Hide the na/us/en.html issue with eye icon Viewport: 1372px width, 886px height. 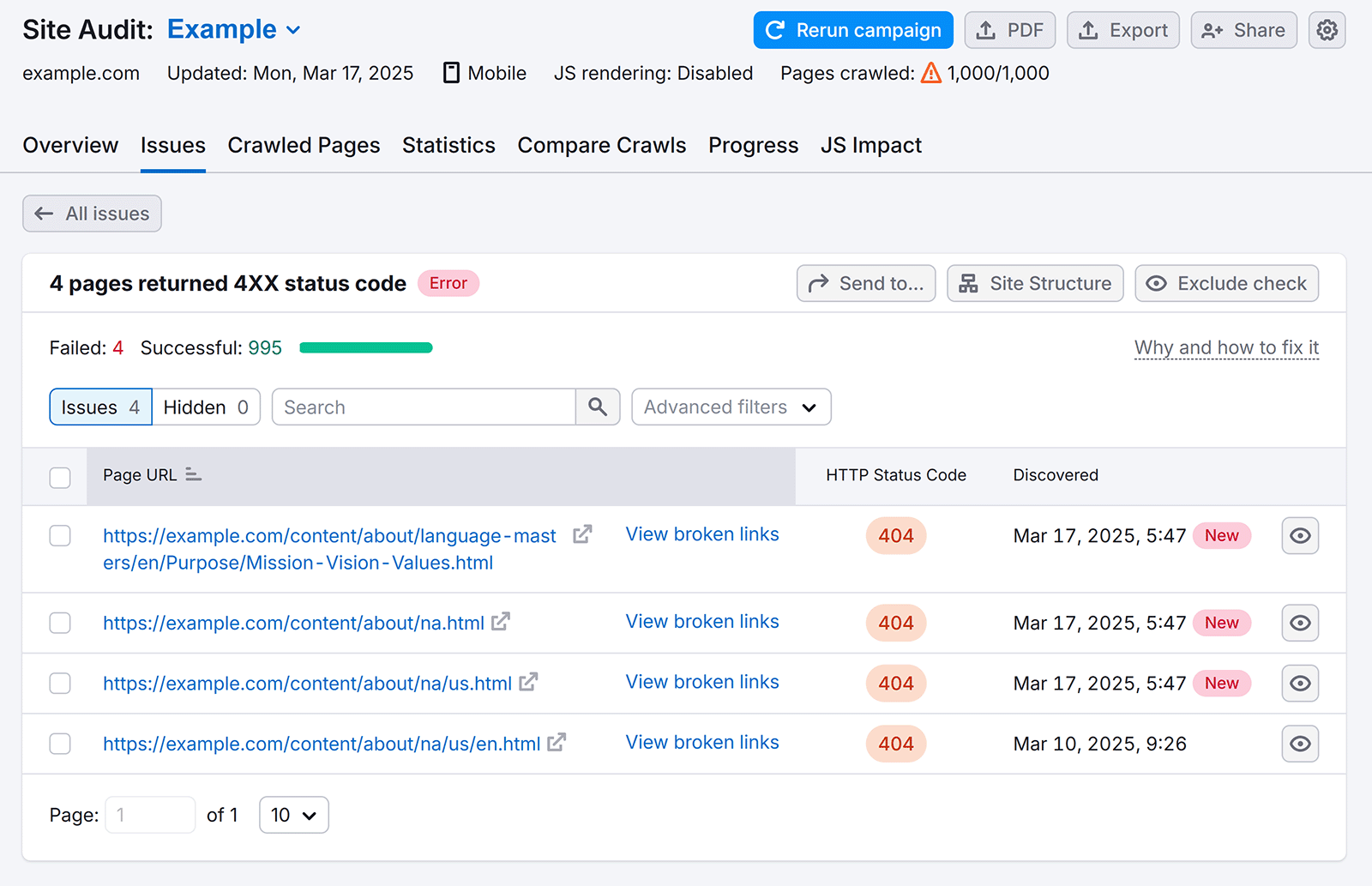pos(1300,744)
